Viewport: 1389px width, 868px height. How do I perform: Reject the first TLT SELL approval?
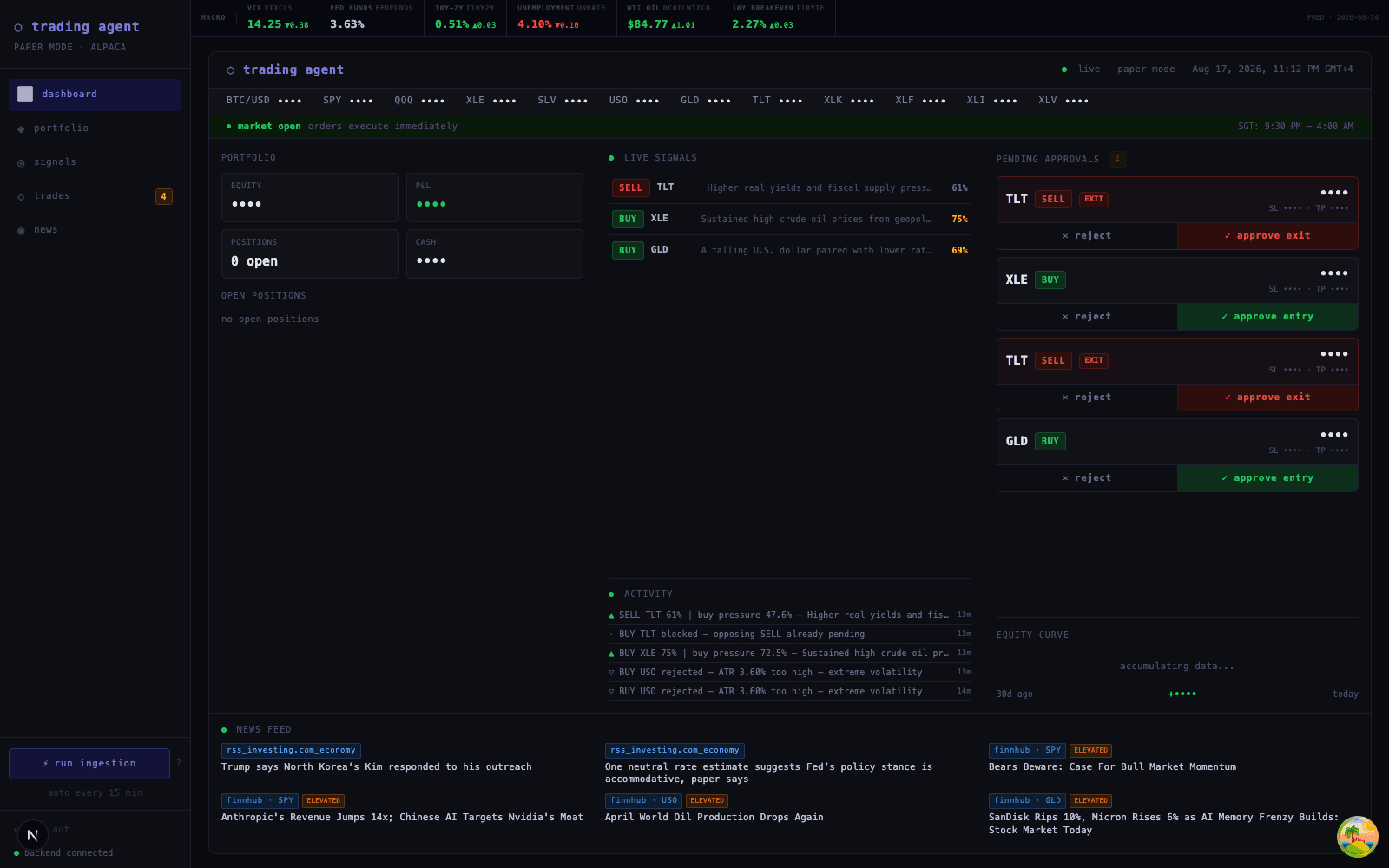pyautogui.click(x=1087, y=236)
